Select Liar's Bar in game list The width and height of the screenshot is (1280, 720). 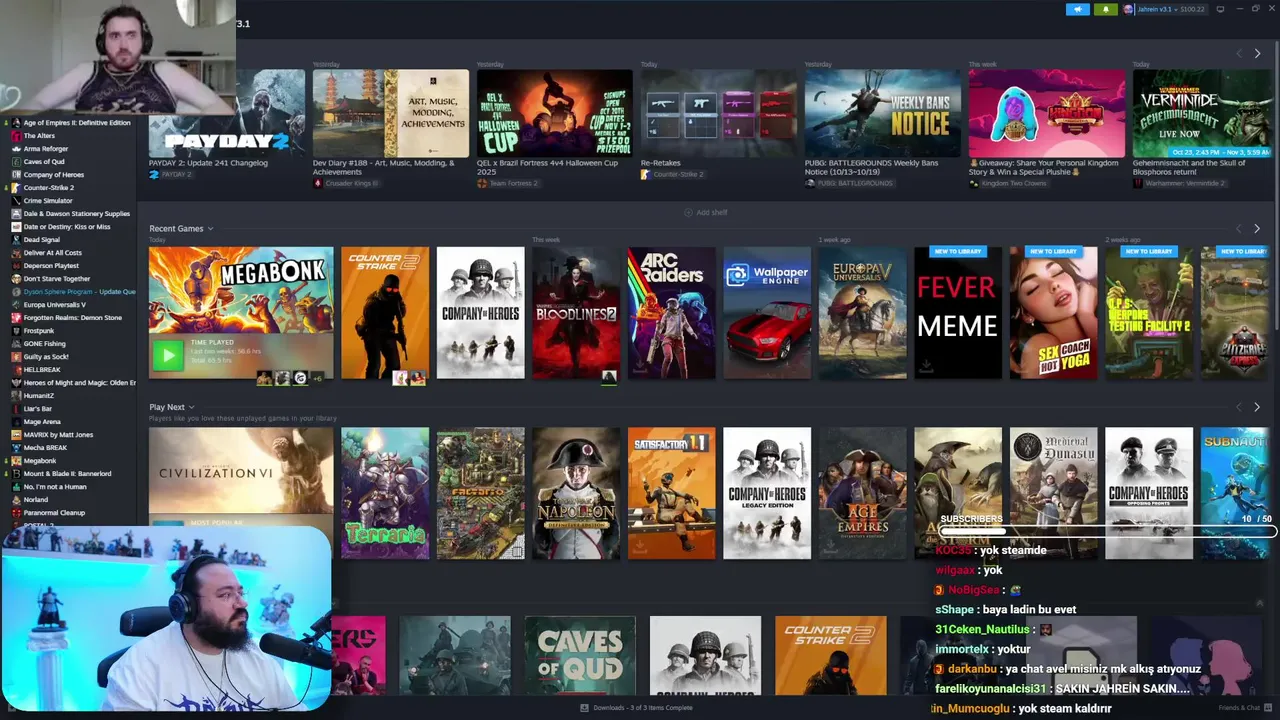[38, 409]
